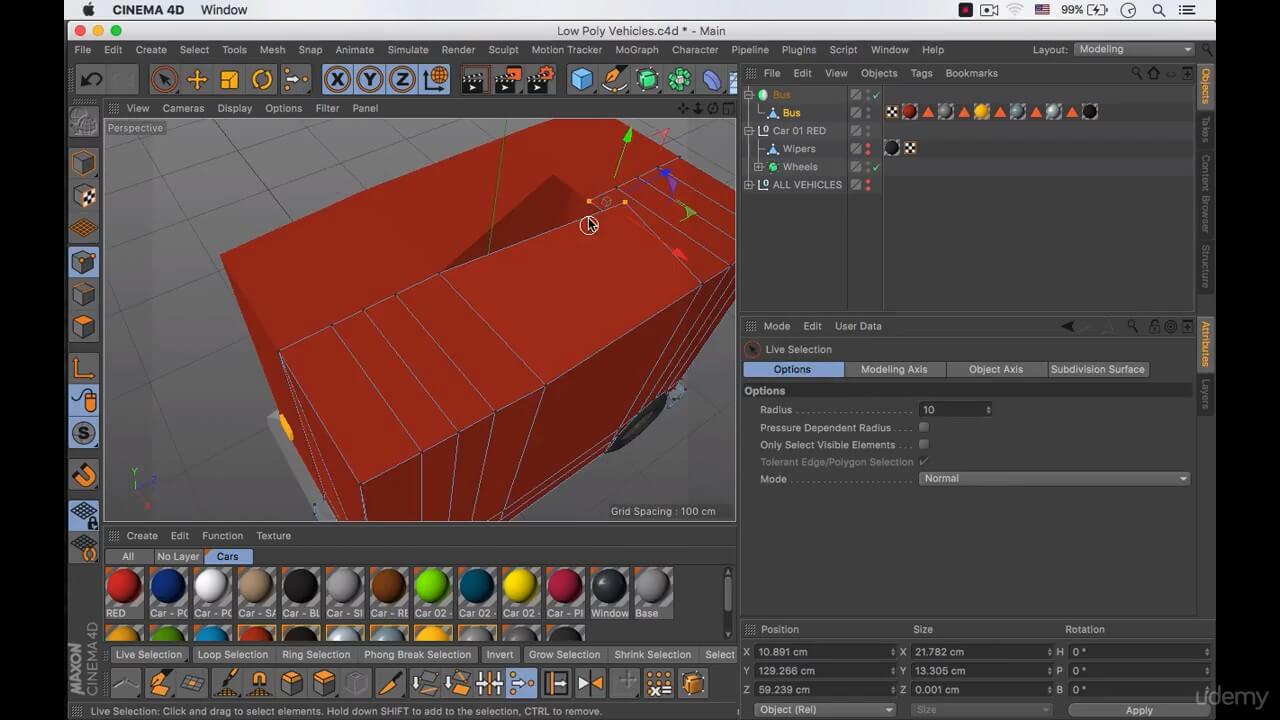Expand the ALL VEHICLES tree item
Image resolution: width=1280 pixels, height=720 pixels.
(749, 185)
